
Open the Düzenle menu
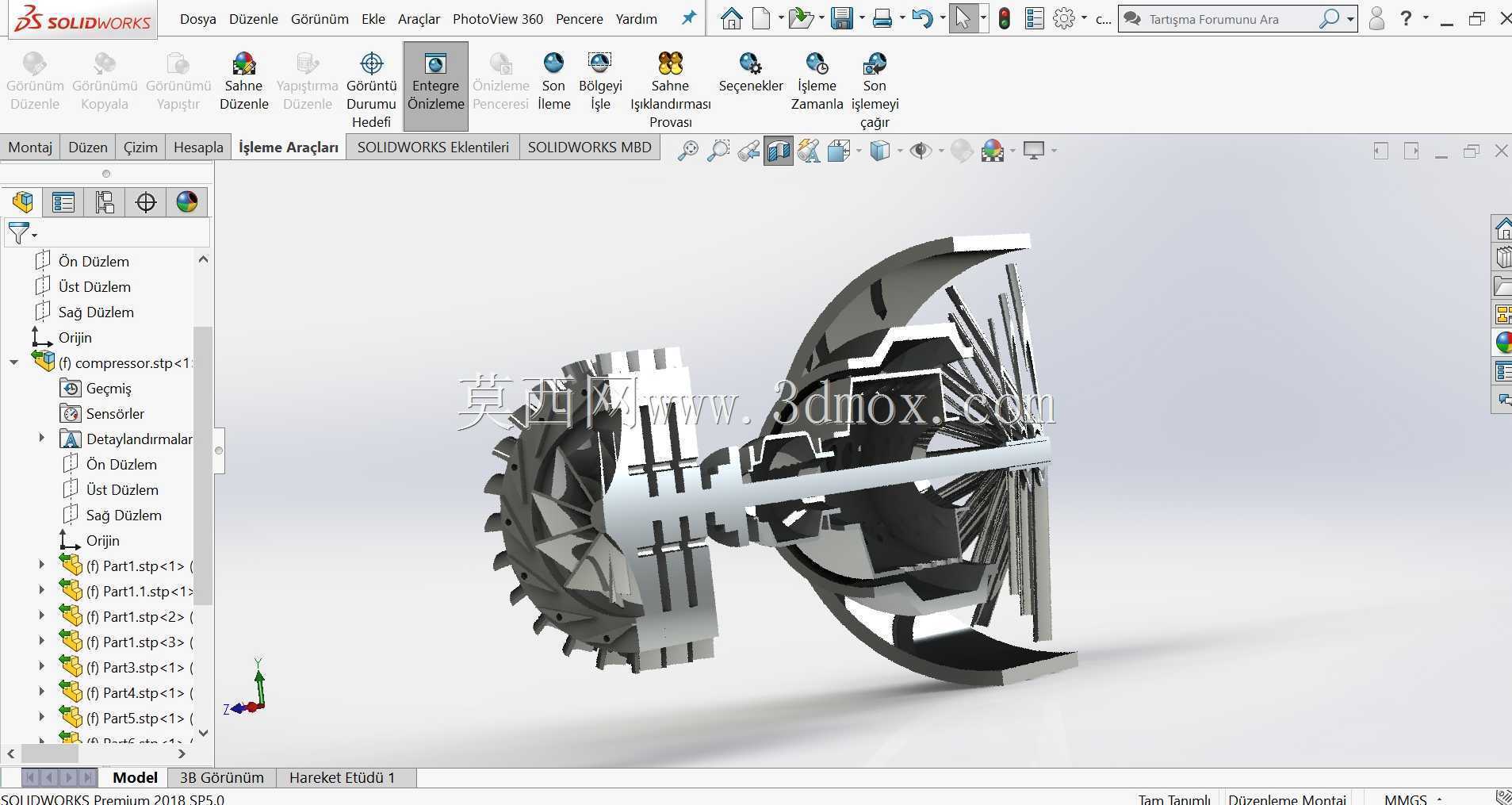(x=254, y=19)
